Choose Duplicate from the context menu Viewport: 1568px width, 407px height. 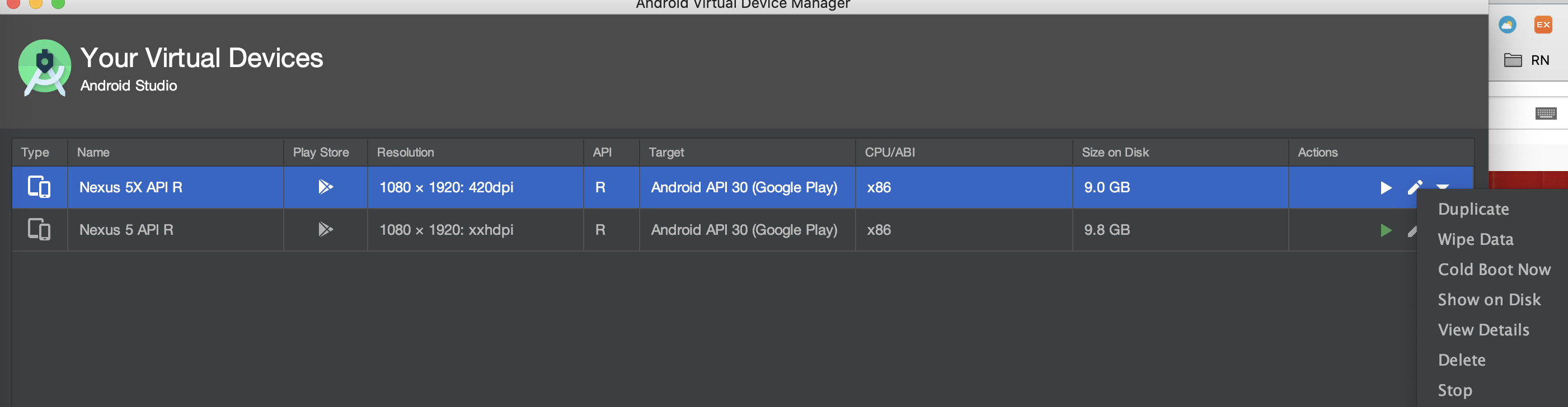click(x=1473, y=209)
